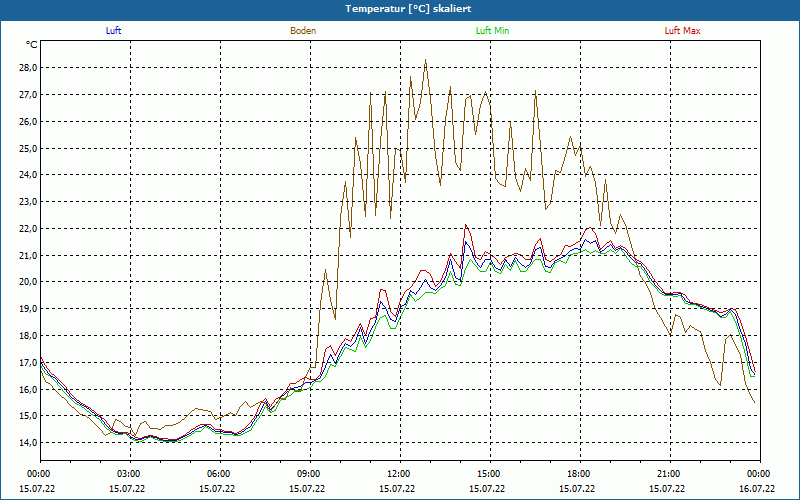Click the highest peak of the brown Boden curve
This screenshot has width=800, height=500.
click(426, 60)
